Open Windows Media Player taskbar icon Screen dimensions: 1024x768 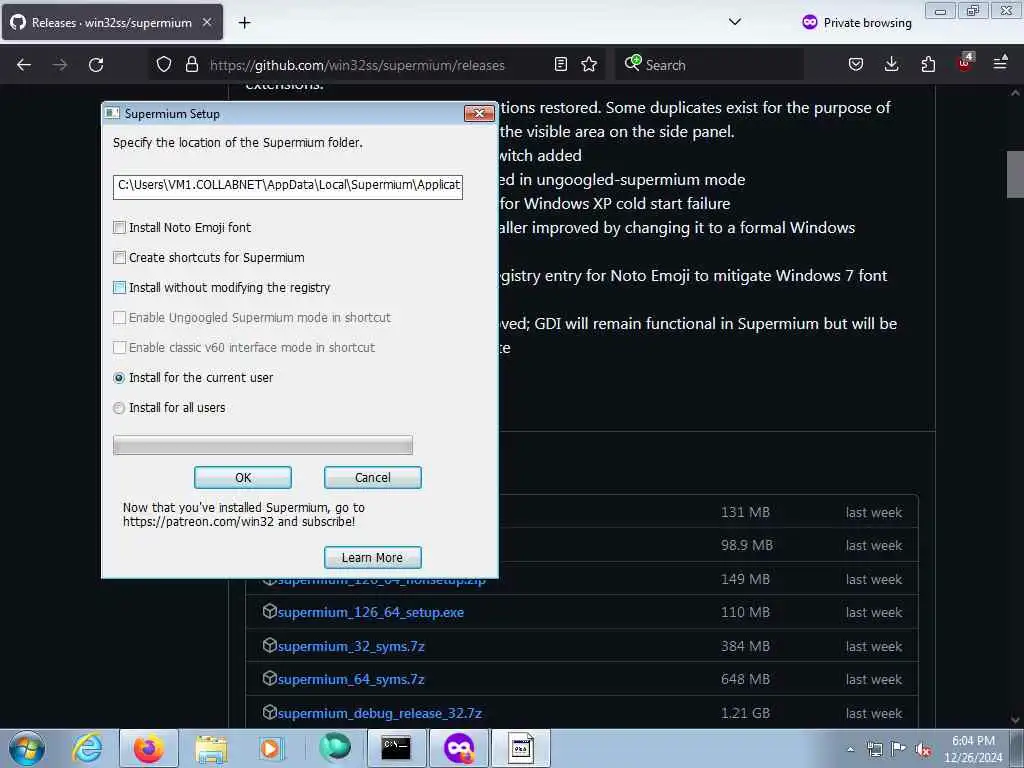point(270,748)
